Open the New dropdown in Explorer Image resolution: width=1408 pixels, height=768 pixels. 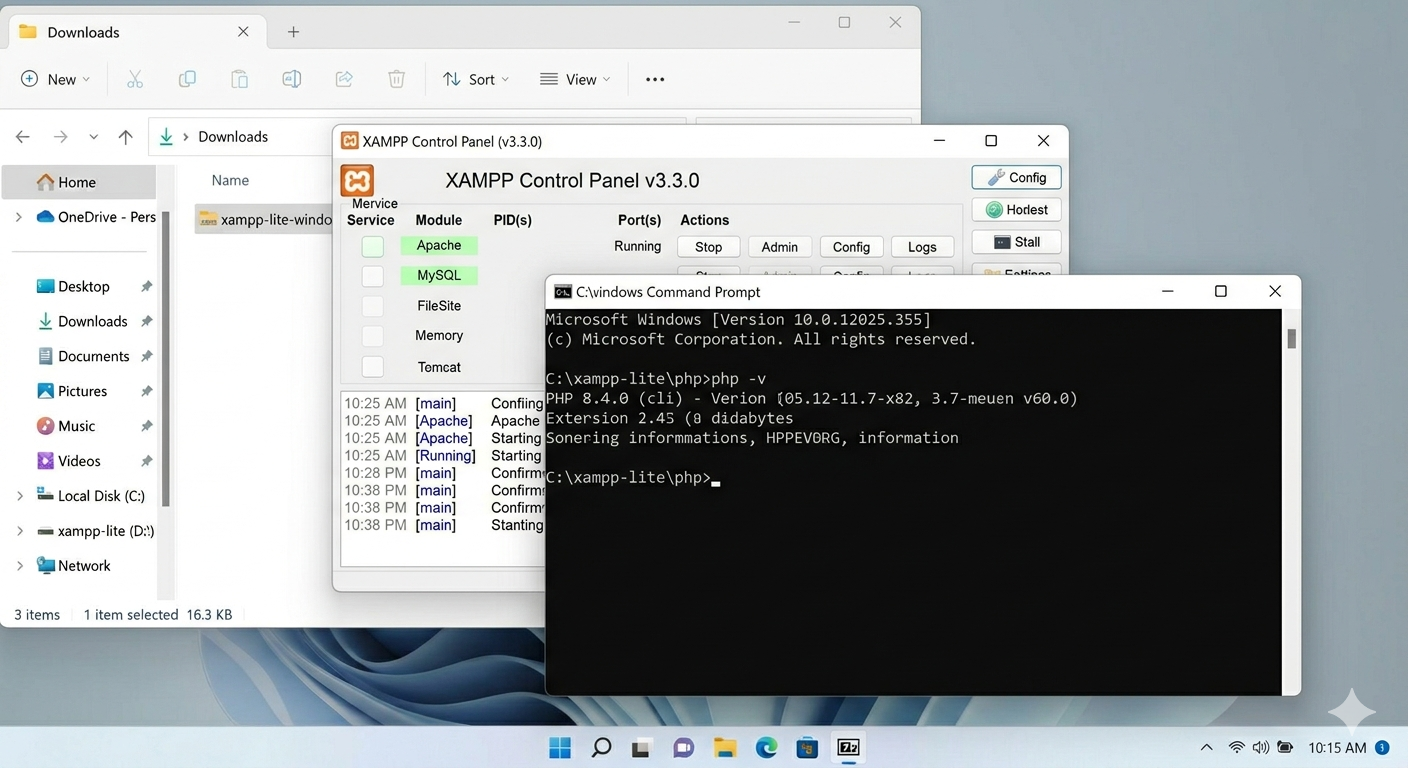click(56, 79)
